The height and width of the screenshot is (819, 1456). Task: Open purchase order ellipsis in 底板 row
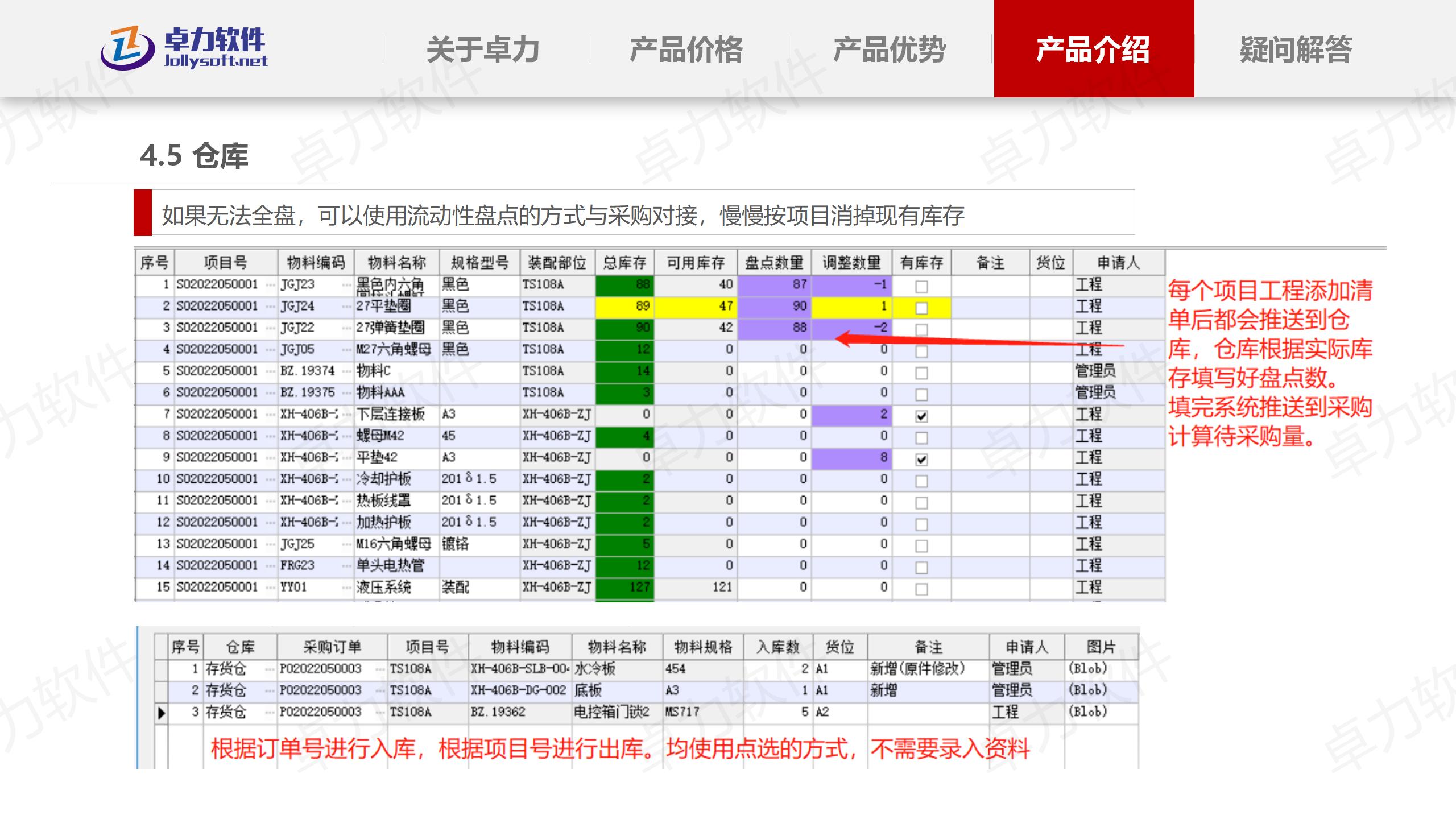[x=380, y=691]
